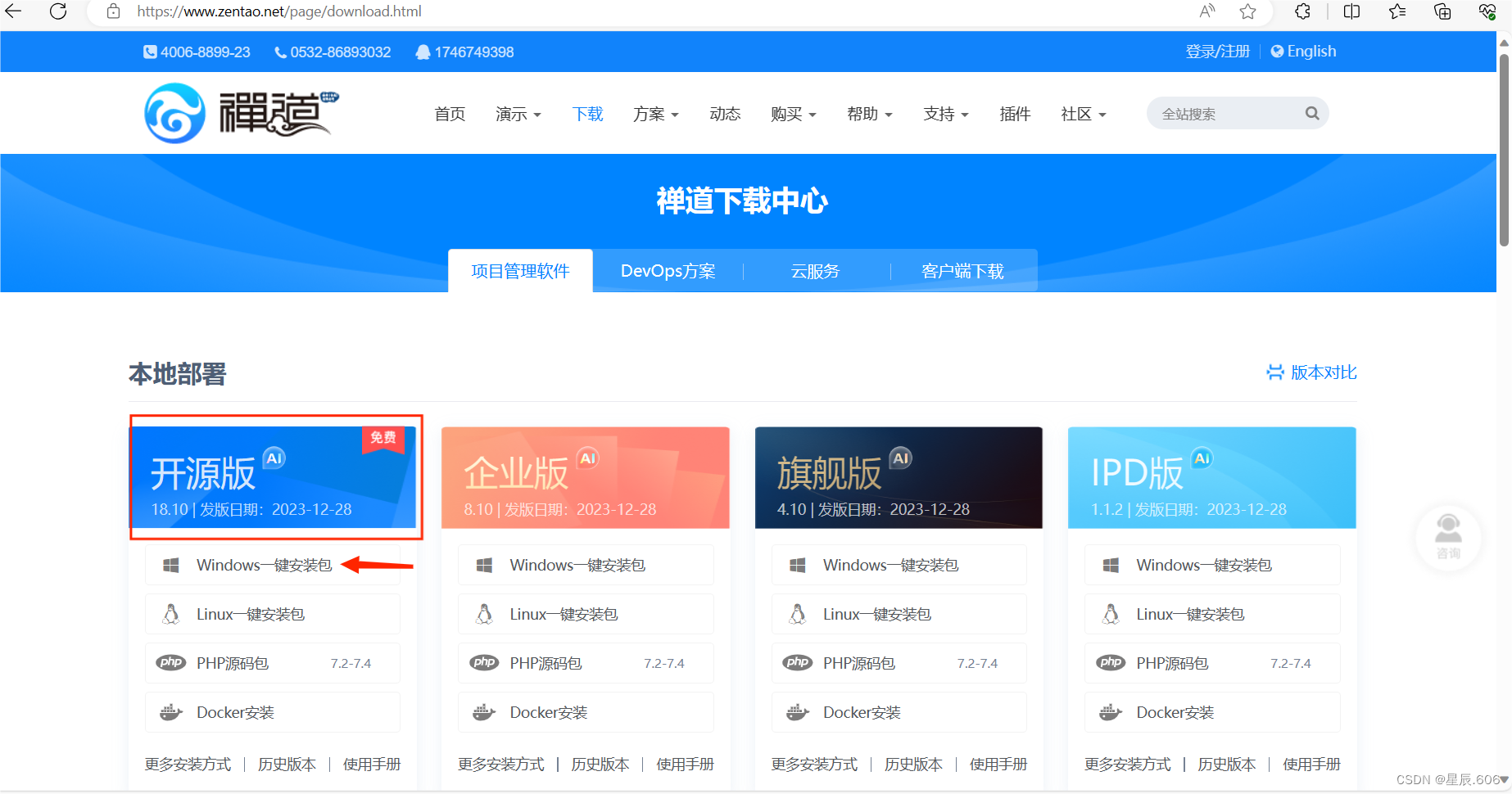Click the 咨询 customer service floating icon
This screenshot has height=794, width=1512.
coord(1448,537)
